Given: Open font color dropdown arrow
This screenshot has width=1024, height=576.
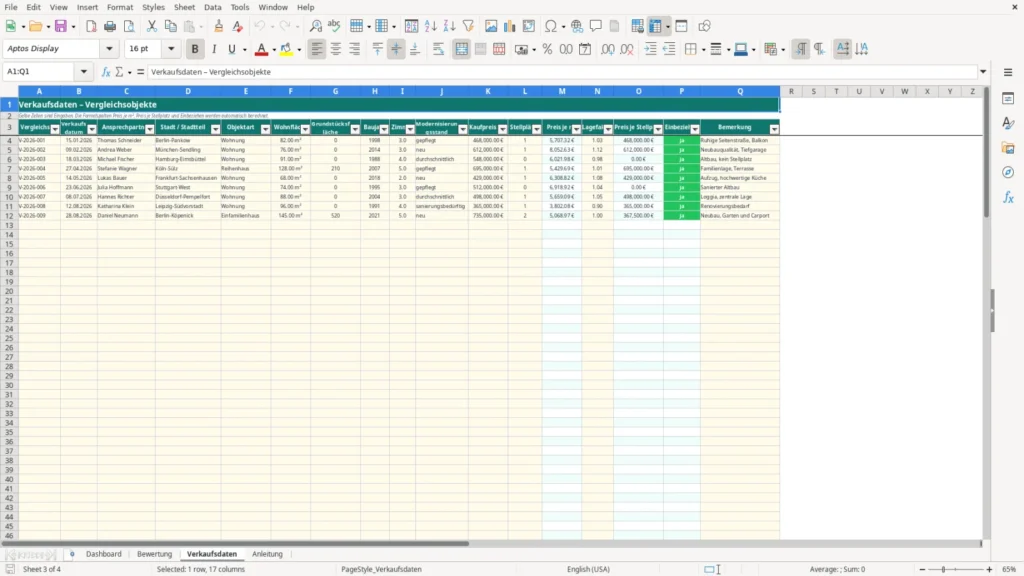Looking at the screenshot, I should point(274,50).
